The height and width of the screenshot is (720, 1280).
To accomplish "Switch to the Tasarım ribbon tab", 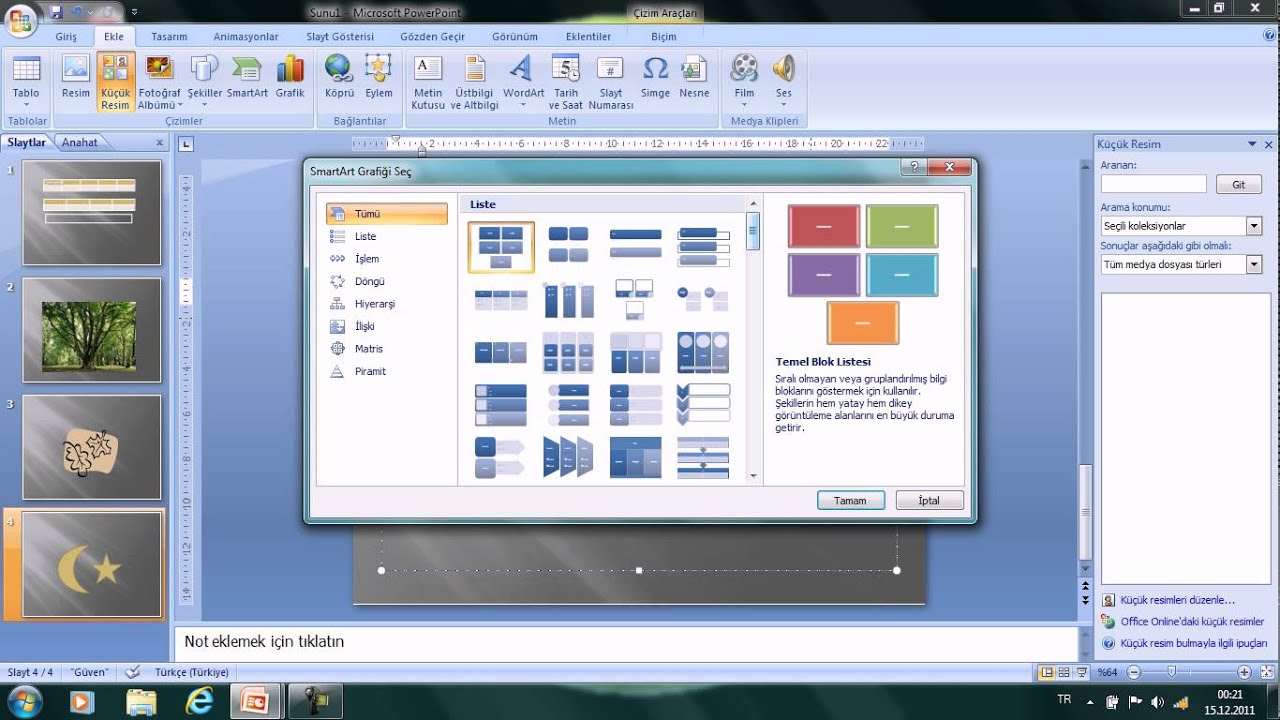I will coord(169,36).
